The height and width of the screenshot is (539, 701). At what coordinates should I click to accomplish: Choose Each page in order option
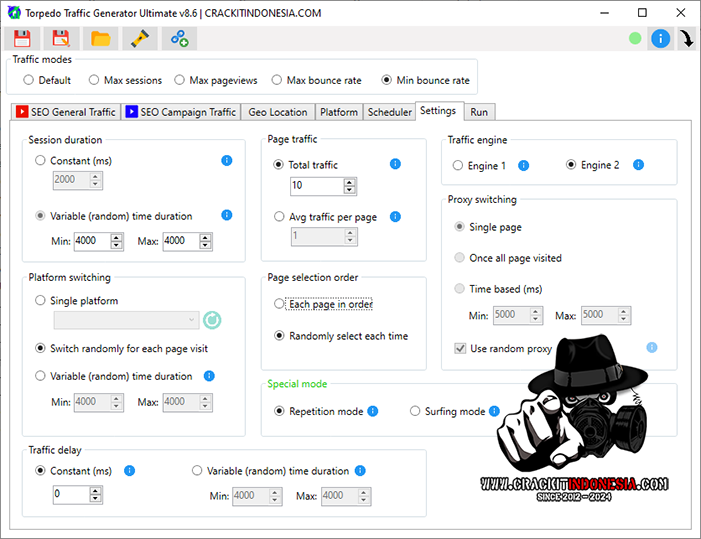pyautogui.click(x=280, y=304)
